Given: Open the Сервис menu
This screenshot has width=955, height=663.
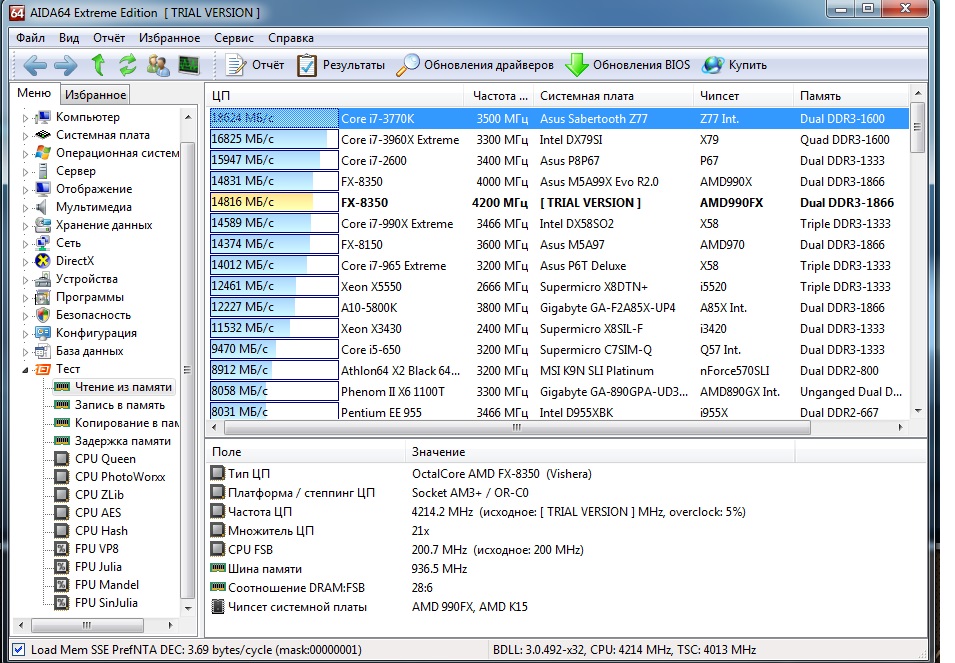Looking at the screenshot, I should [234, 38].
